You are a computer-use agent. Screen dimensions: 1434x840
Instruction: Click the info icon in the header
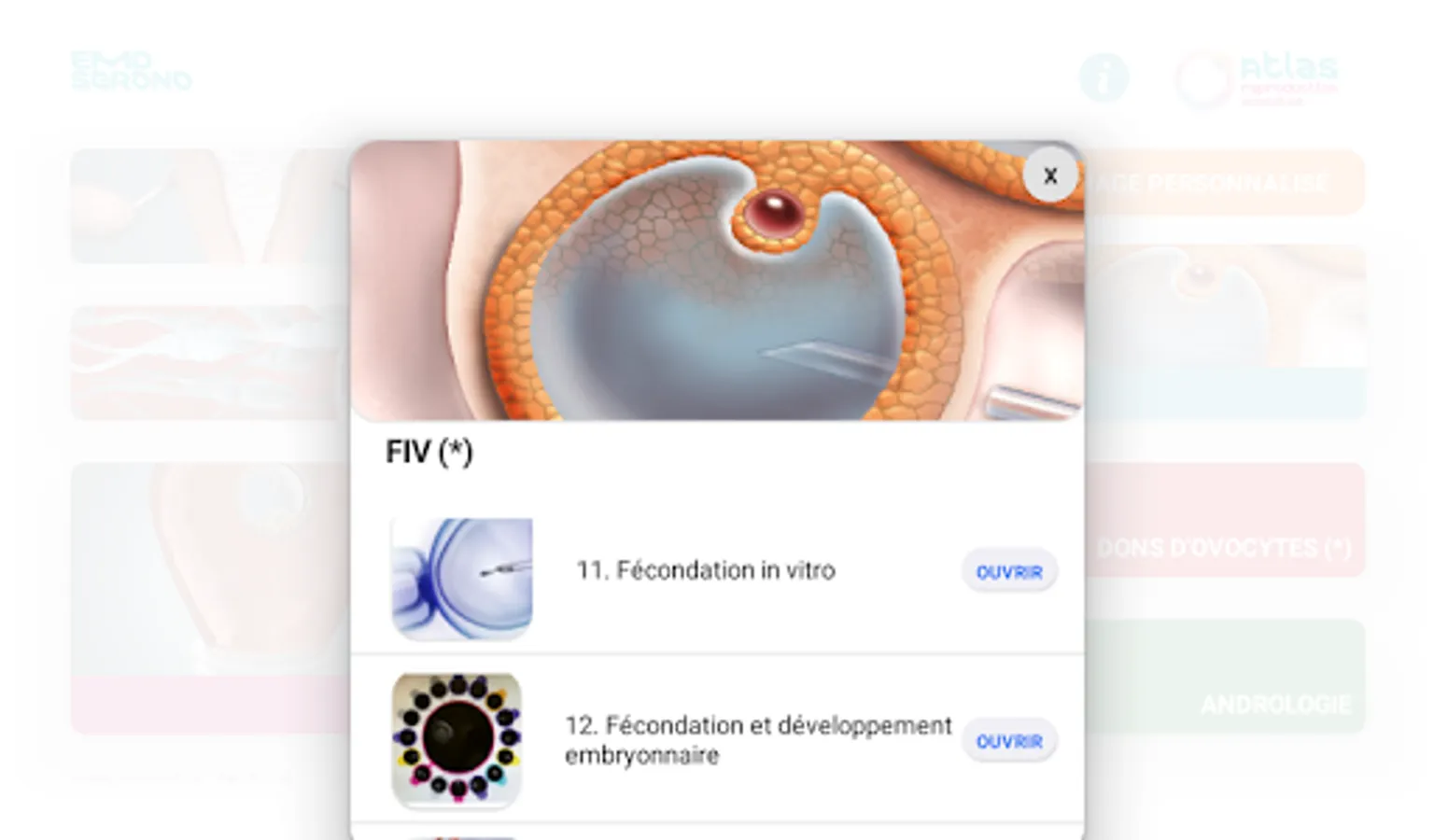point(1104,77)
